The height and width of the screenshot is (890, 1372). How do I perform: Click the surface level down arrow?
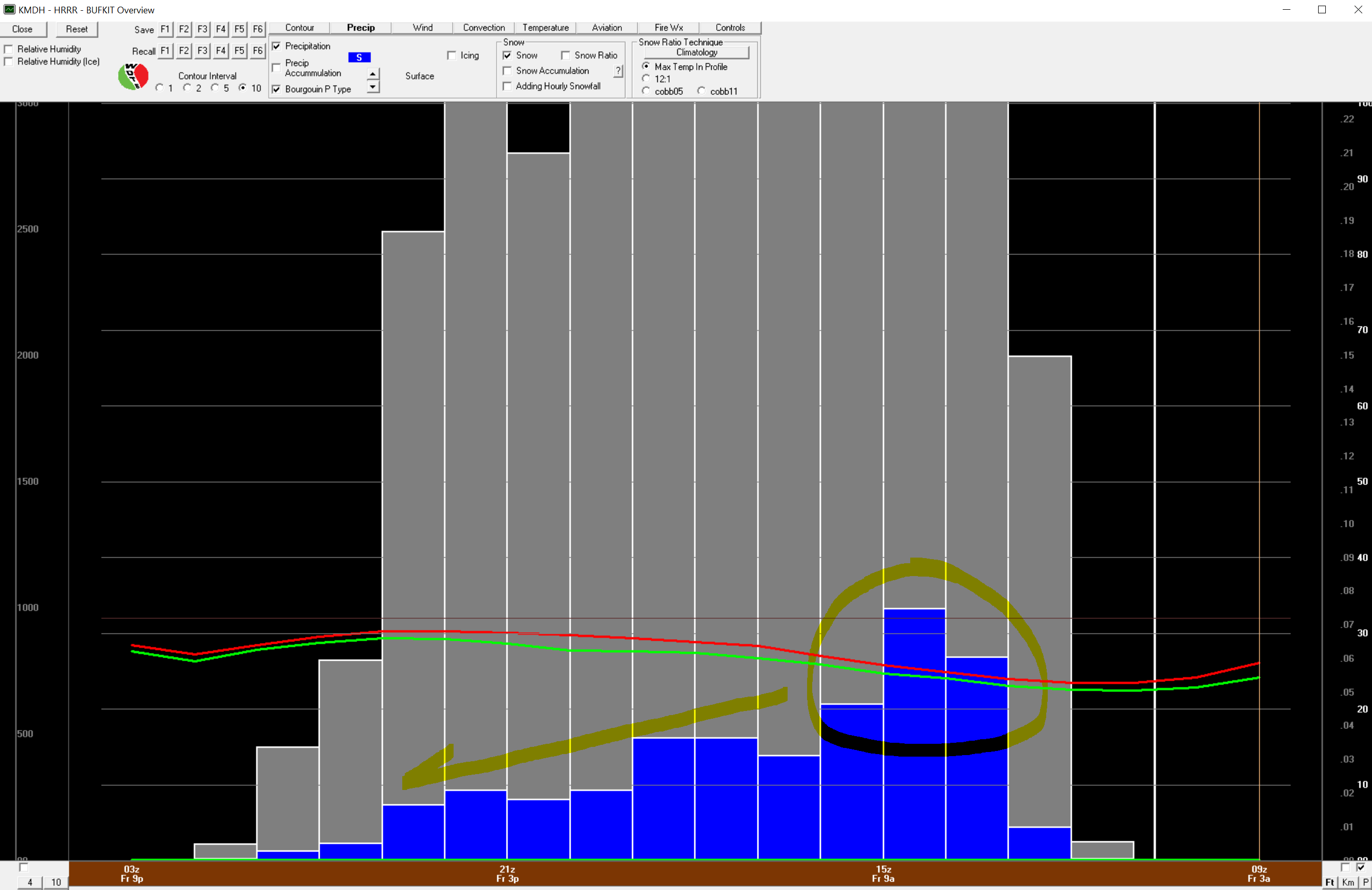373,87
